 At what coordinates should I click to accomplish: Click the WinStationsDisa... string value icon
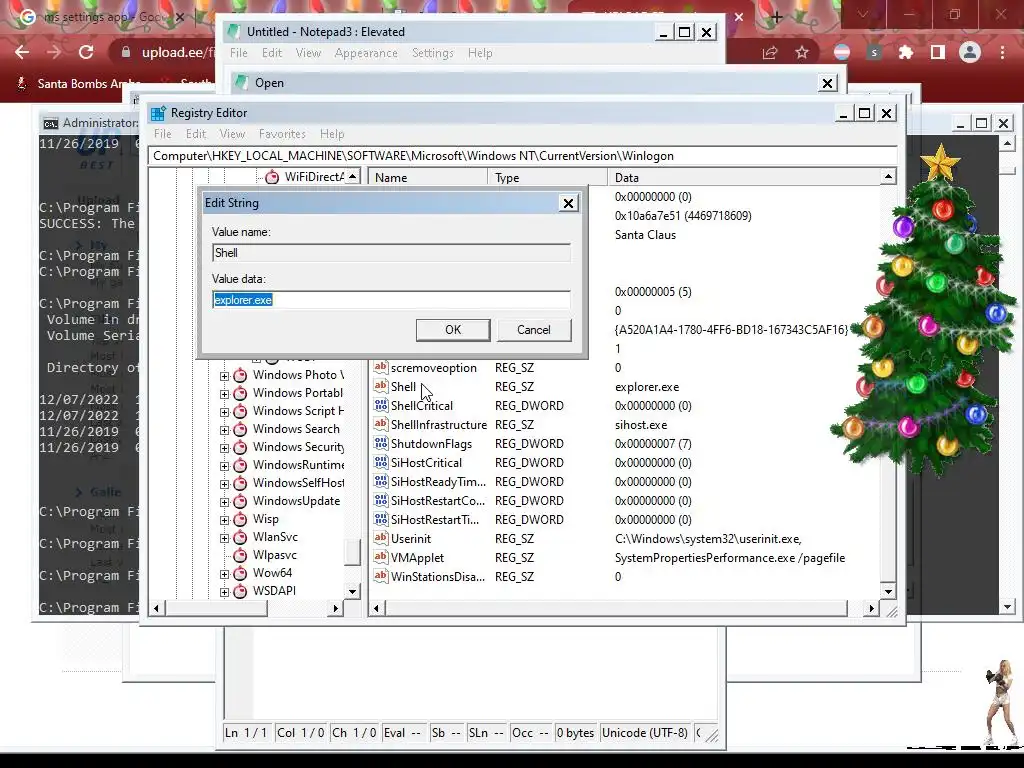tap(381, 576)
